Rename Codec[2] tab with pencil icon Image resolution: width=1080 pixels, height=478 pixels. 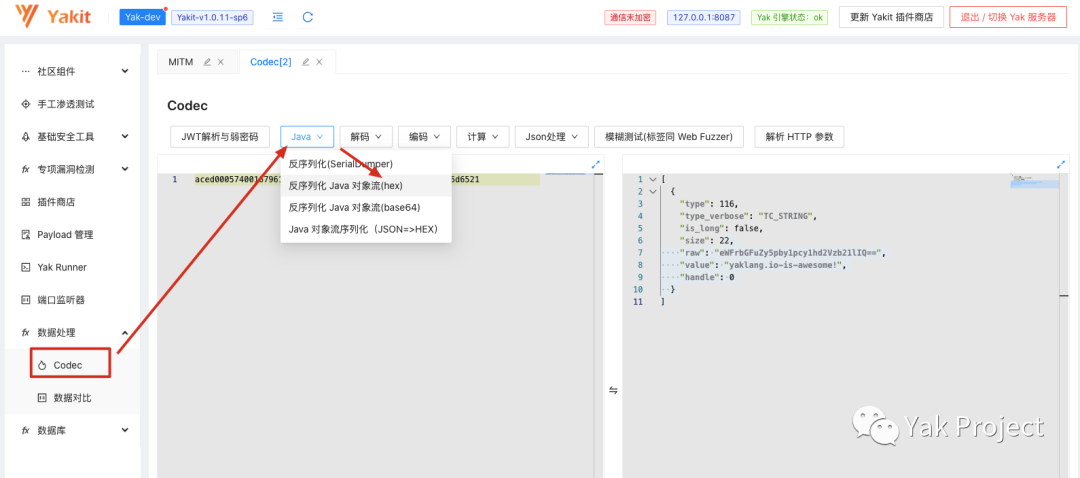(305, 62)
